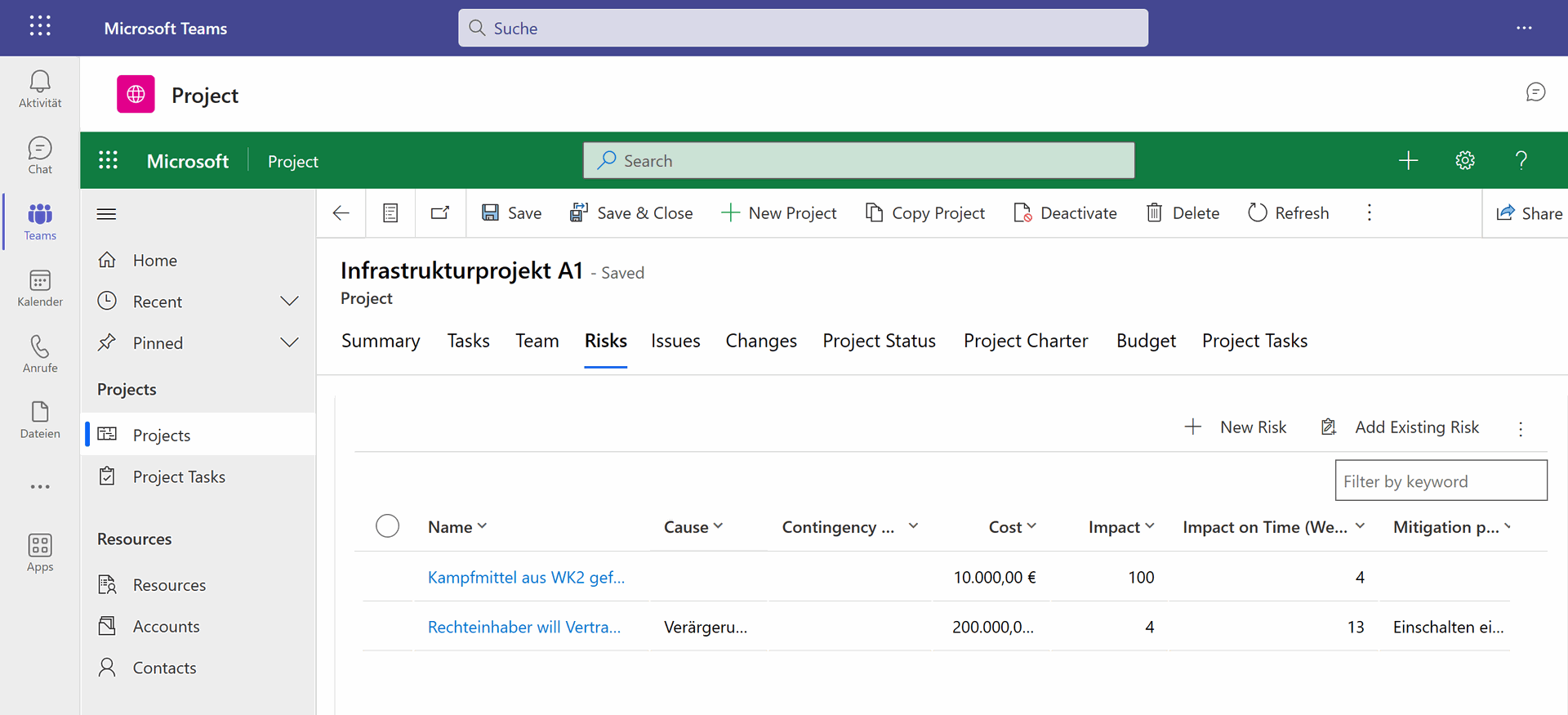
Task: Switch to the Issues tab
Action: (x=675, y=341)
